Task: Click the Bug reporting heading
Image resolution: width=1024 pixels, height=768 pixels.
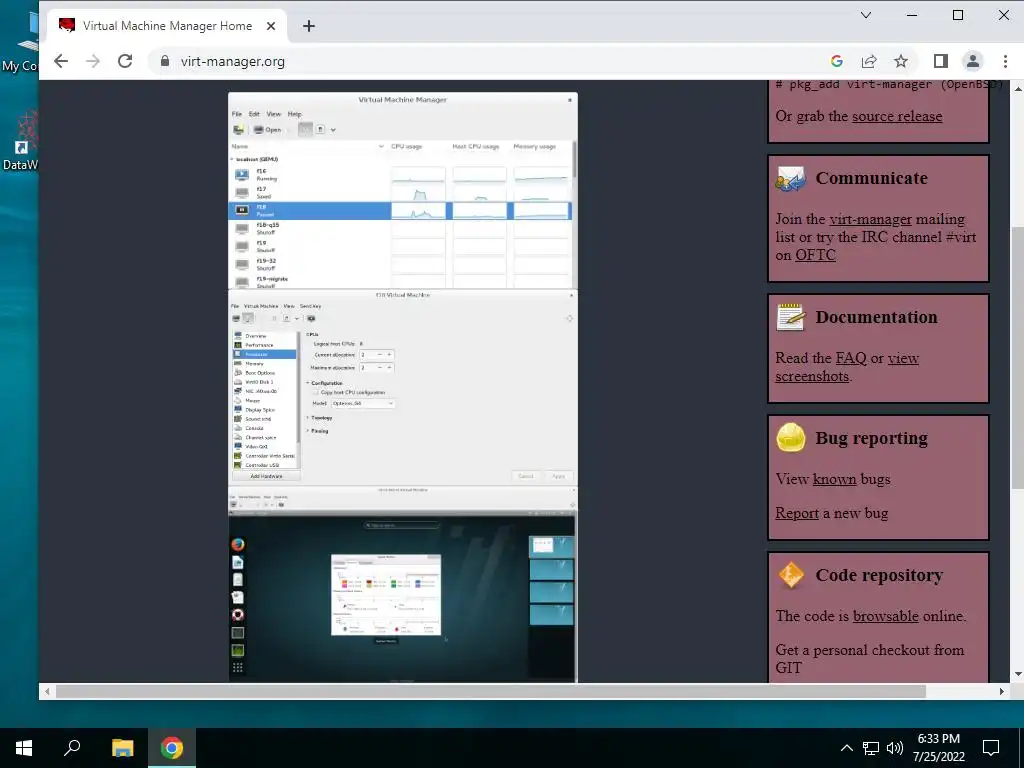Action: pyautogui.click(x=871, y=438)
